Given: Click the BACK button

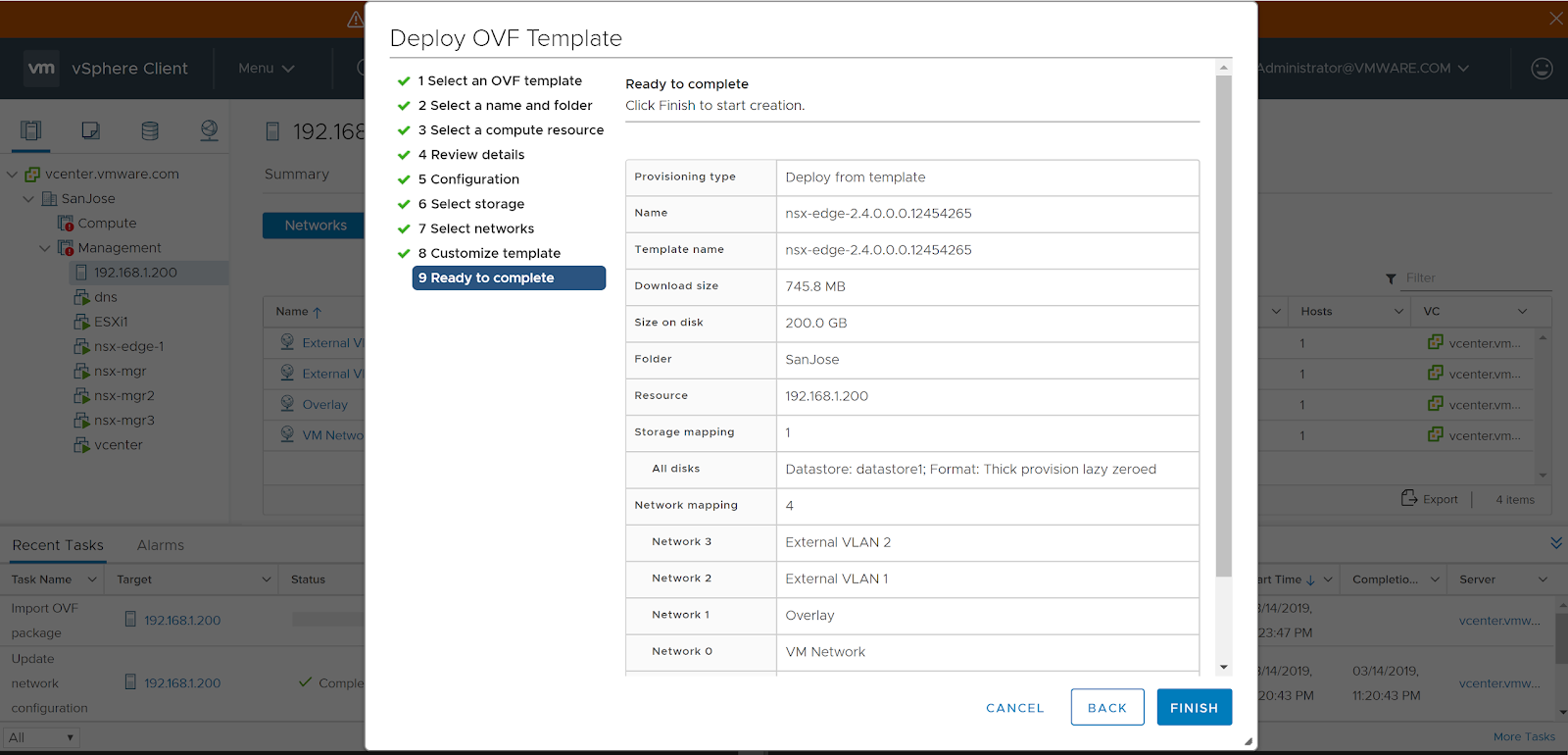Looking at the screenshot, I should [x=1107, y=707].
